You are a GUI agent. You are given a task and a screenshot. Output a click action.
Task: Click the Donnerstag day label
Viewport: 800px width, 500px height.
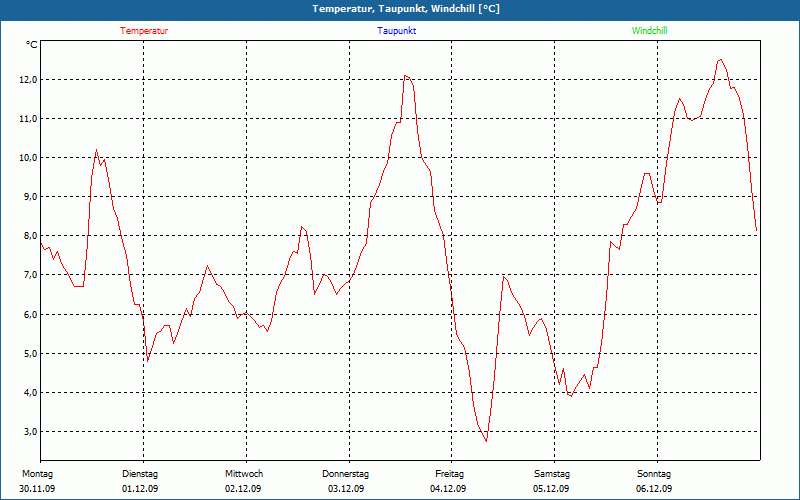[345, 474]
